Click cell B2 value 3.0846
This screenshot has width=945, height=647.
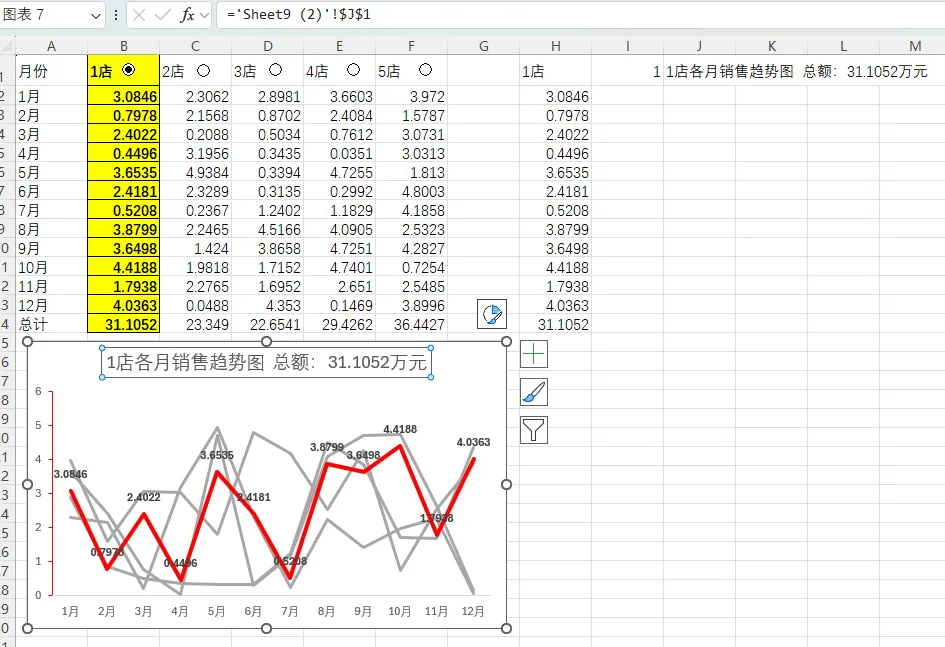(x=124, y=96)
